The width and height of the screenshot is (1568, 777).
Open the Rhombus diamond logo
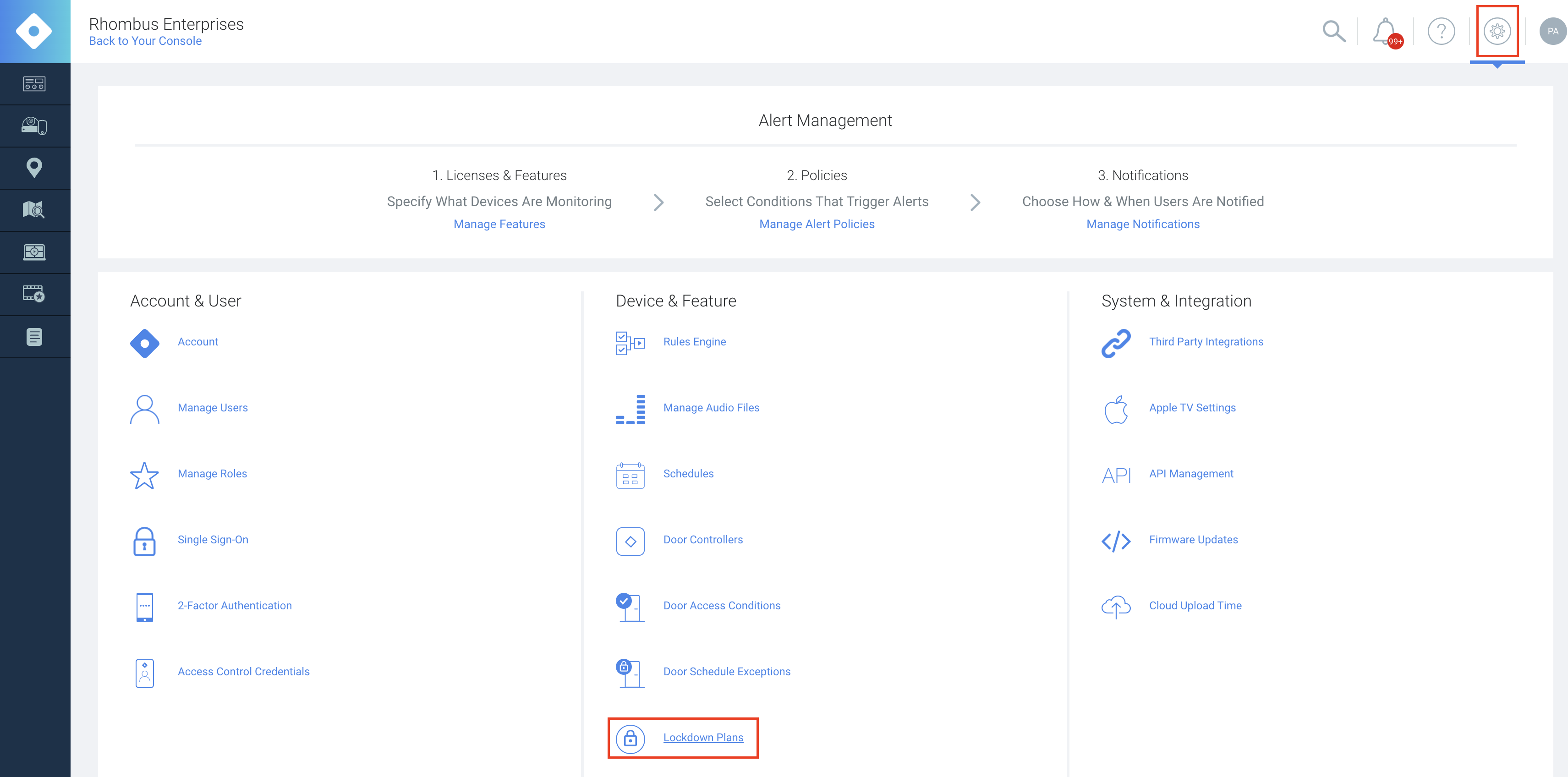point(35,31)
